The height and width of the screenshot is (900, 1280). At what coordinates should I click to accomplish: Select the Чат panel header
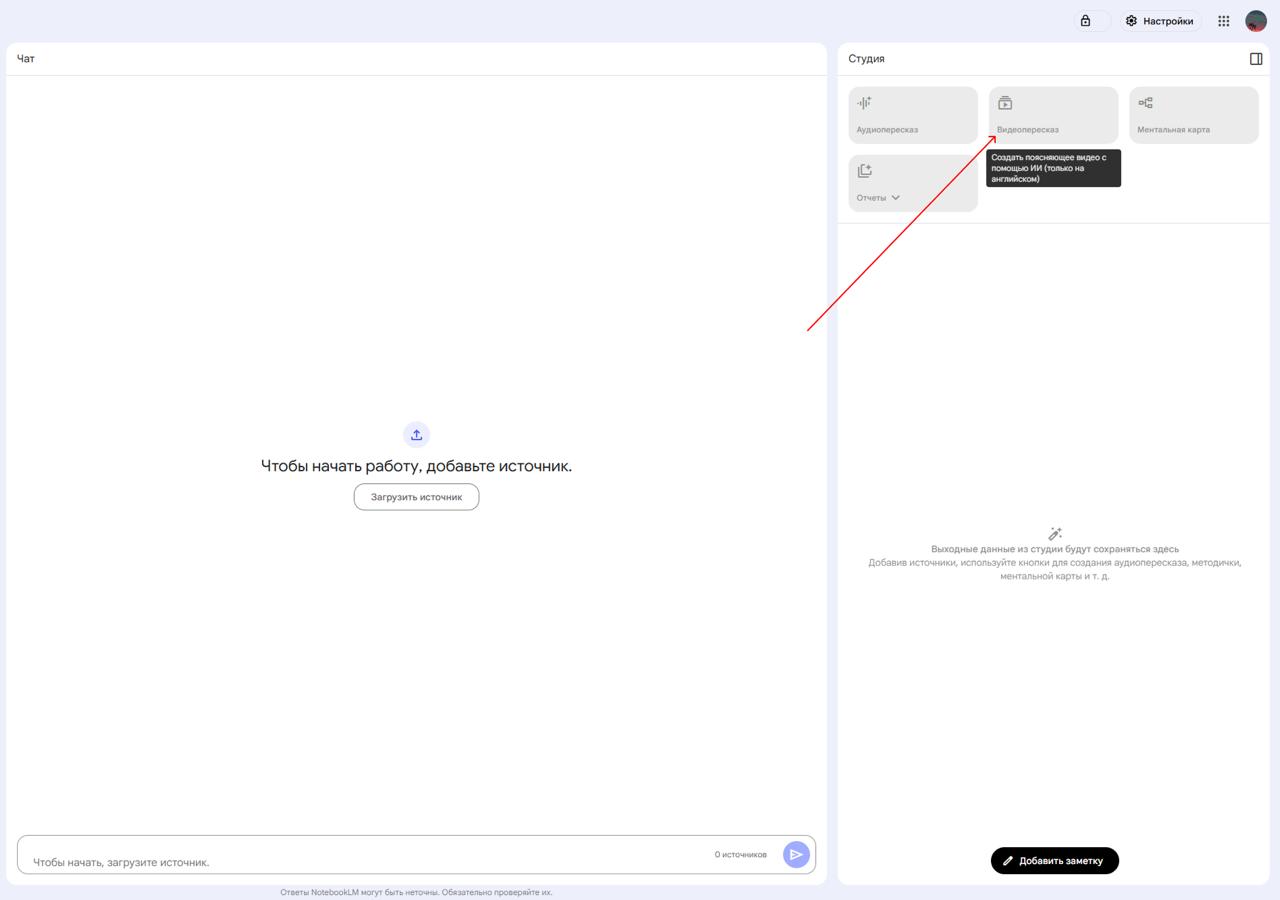(26, 59)
